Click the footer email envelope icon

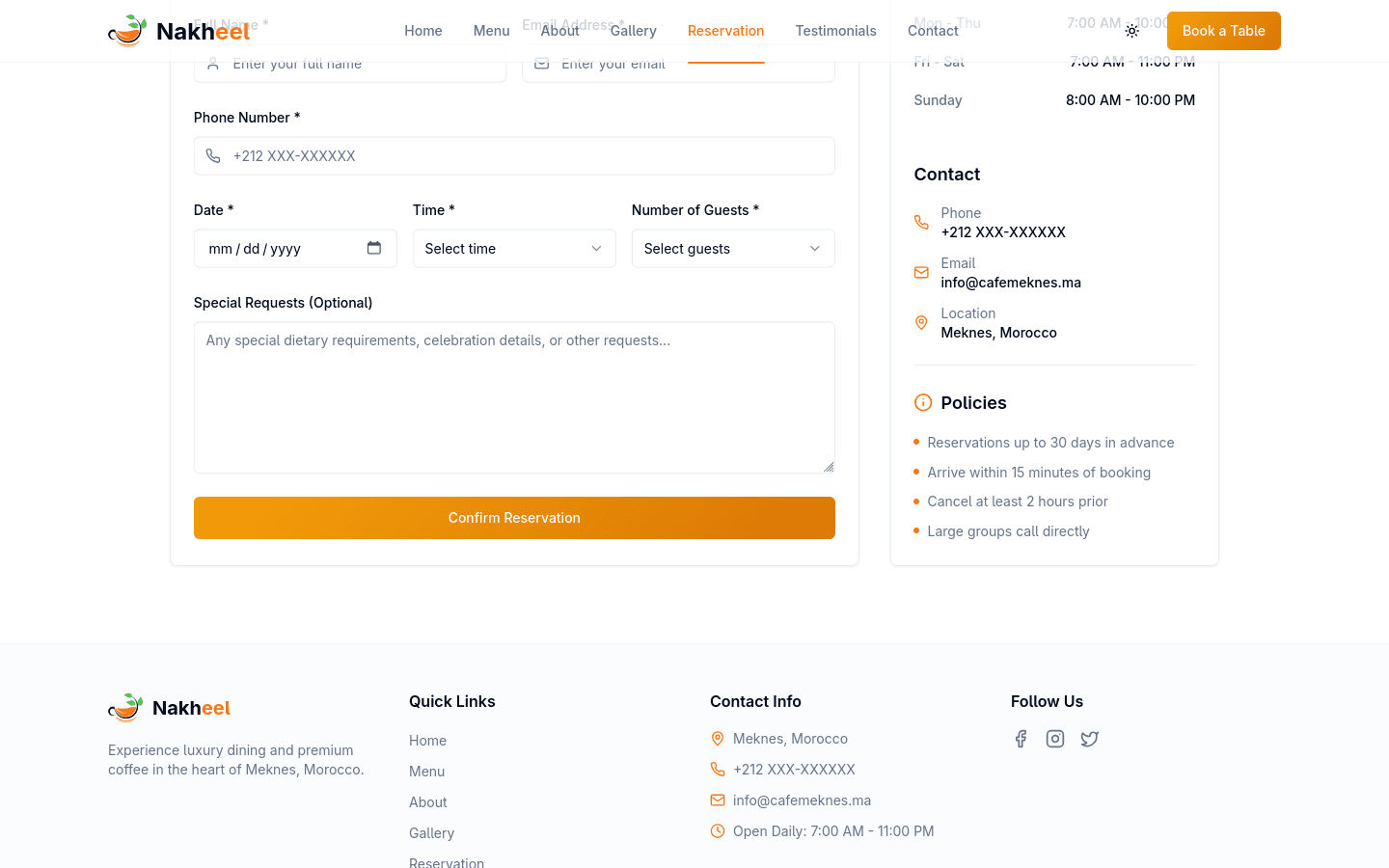[718, 800]
